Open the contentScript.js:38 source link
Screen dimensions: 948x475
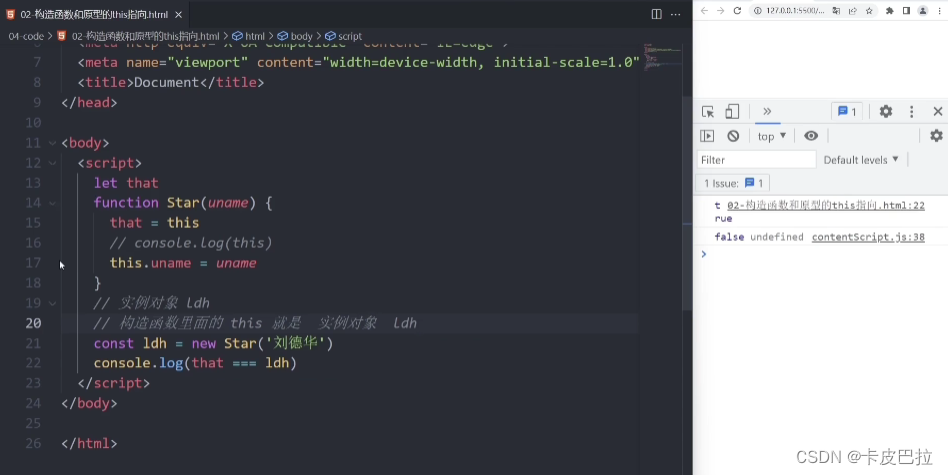pyautogui.click(x=868, y=237)
